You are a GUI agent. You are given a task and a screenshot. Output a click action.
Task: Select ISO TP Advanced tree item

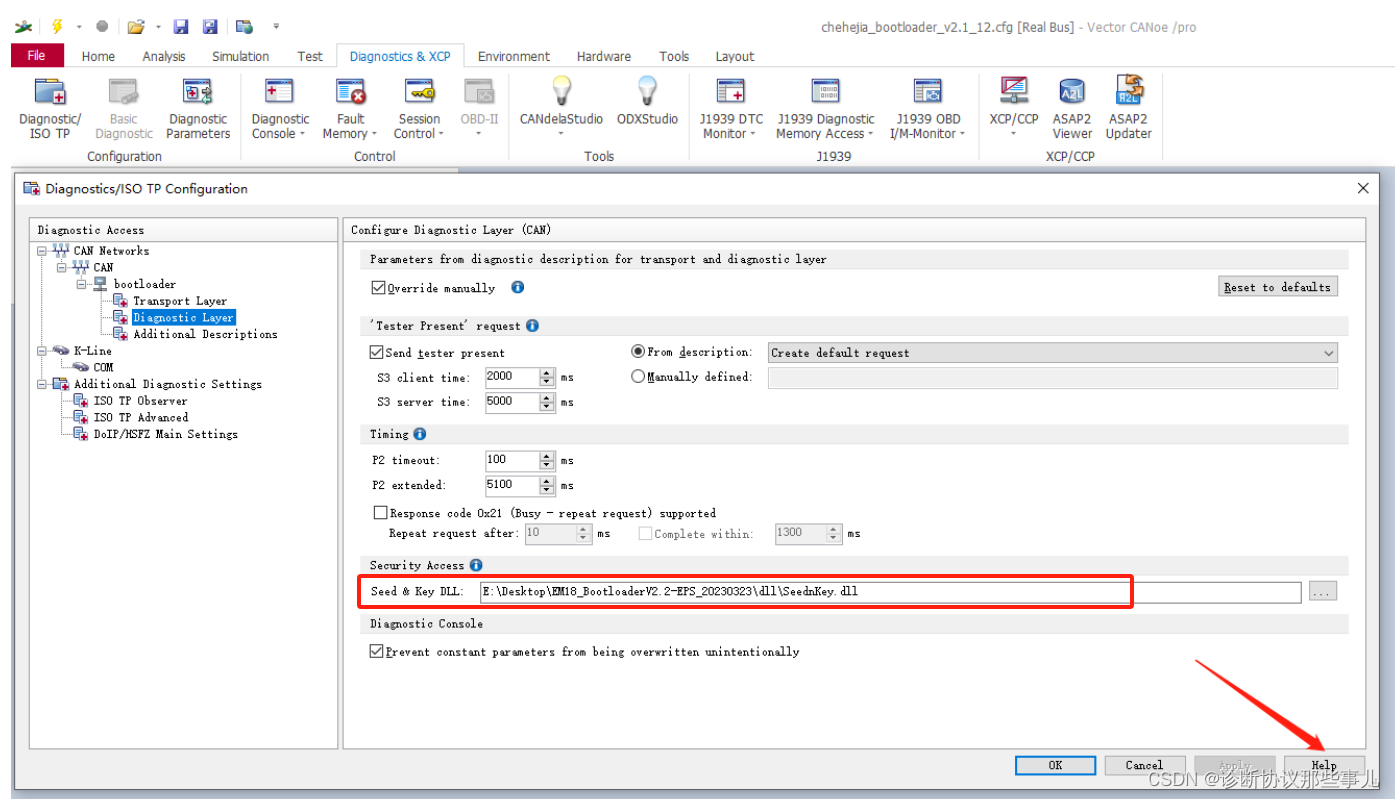click(x=141, y=417)
